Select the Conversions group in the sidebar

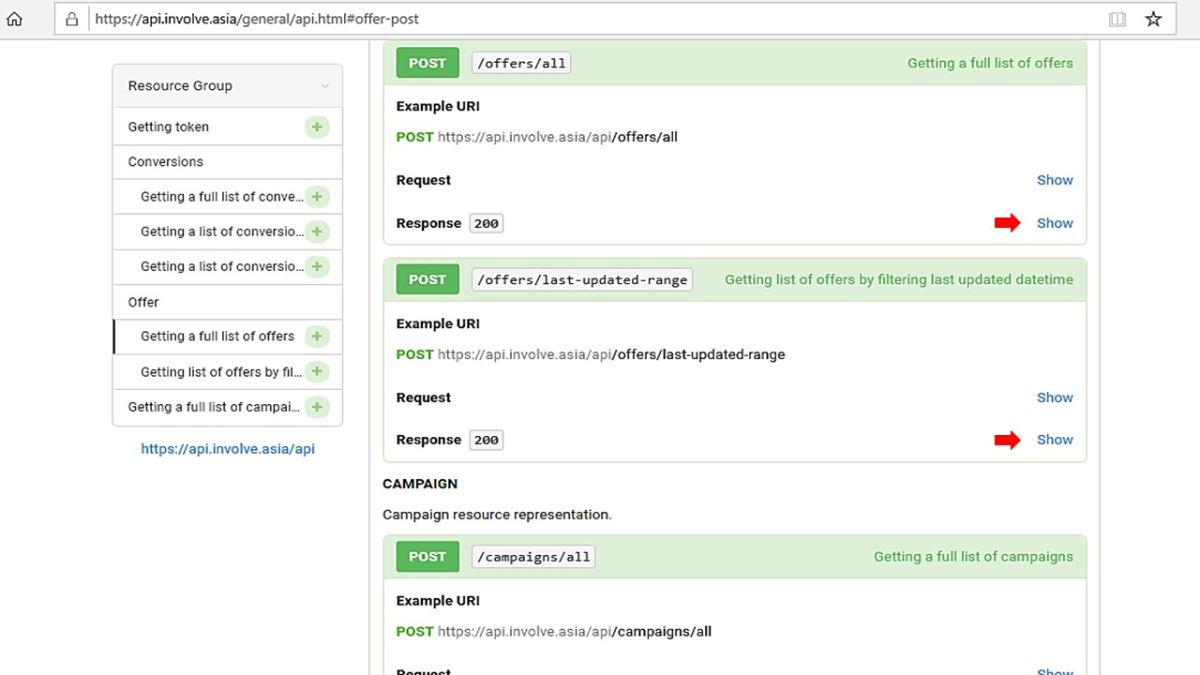pyautogui.click(x=165, y=162)
